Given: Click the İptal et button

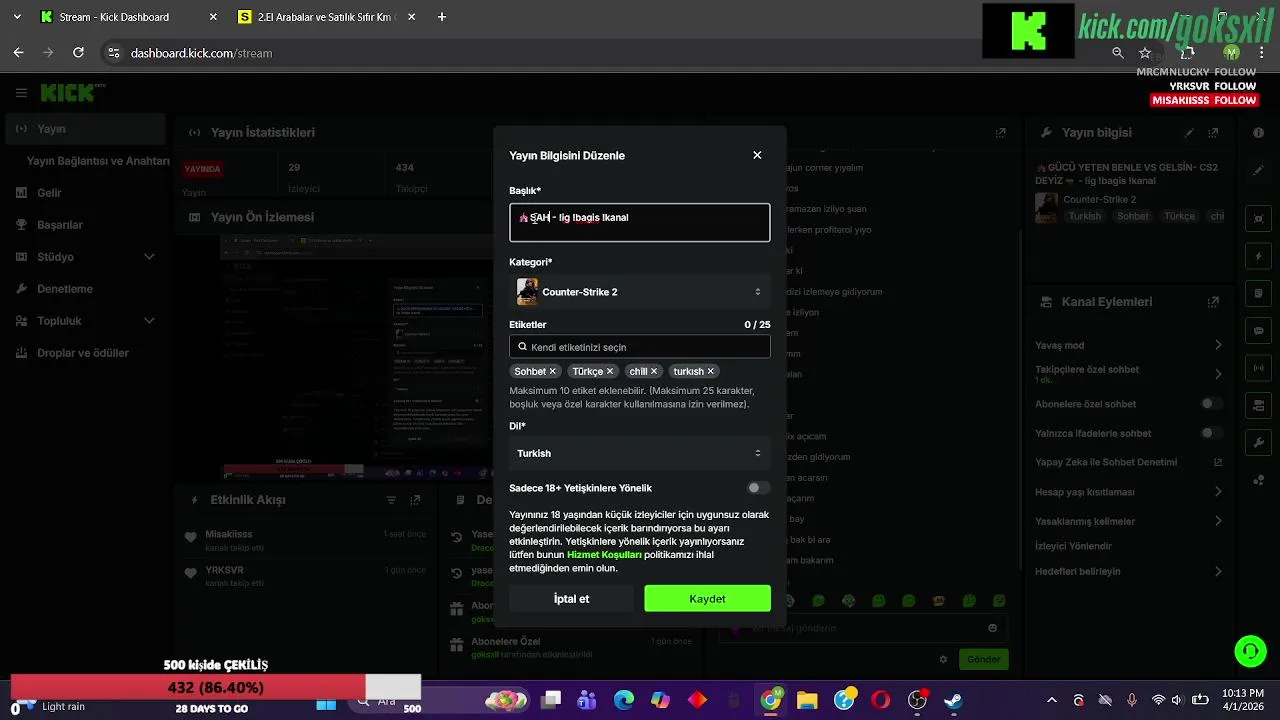Looking at the screenshot, I should tap(571, 599).
